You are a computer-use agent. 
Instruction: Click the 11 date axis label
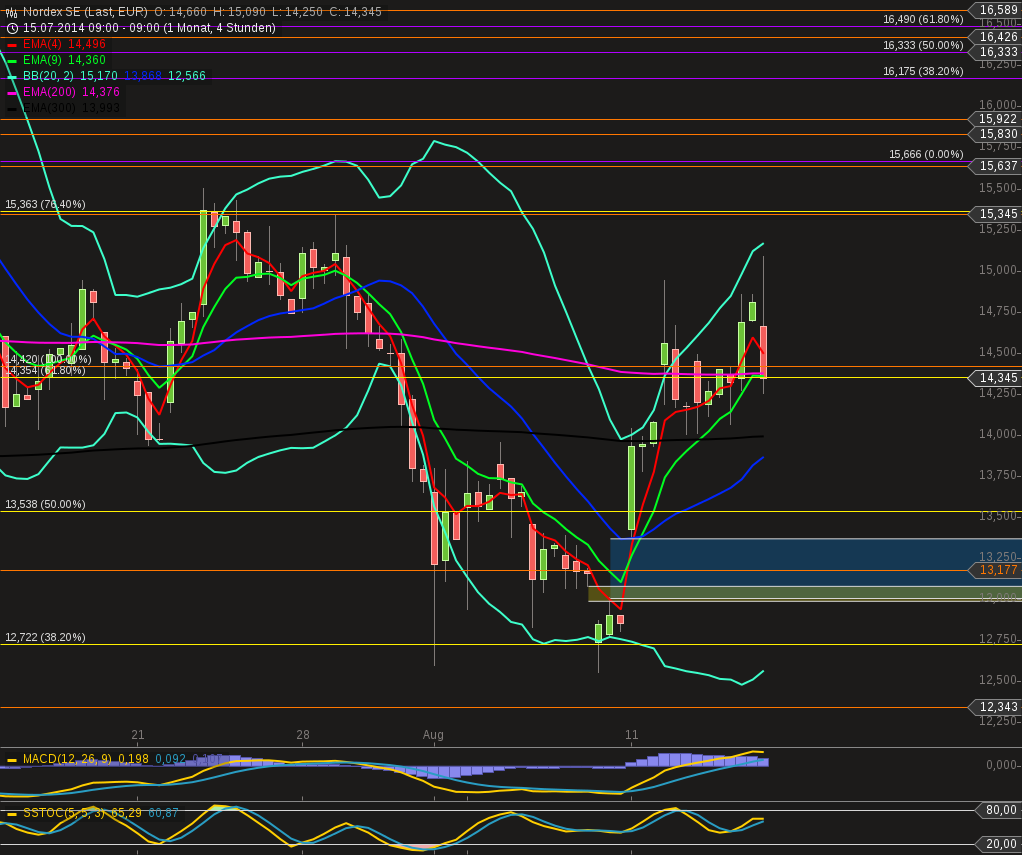click(632, 735)
